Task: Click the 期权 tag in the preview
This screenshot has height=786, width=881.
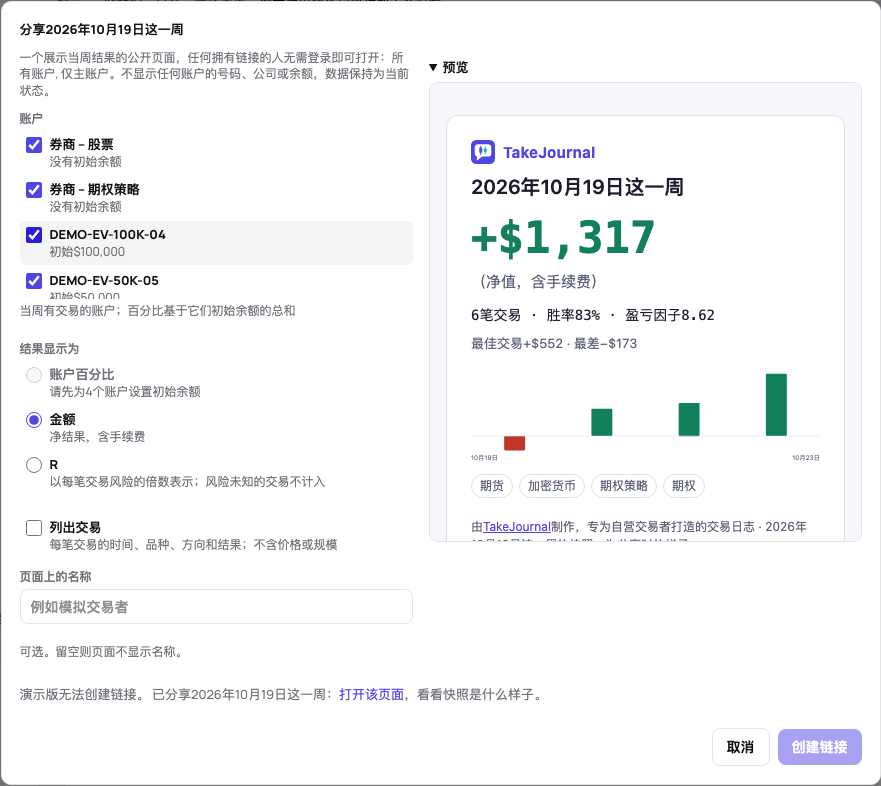Action: click(684, 486)
